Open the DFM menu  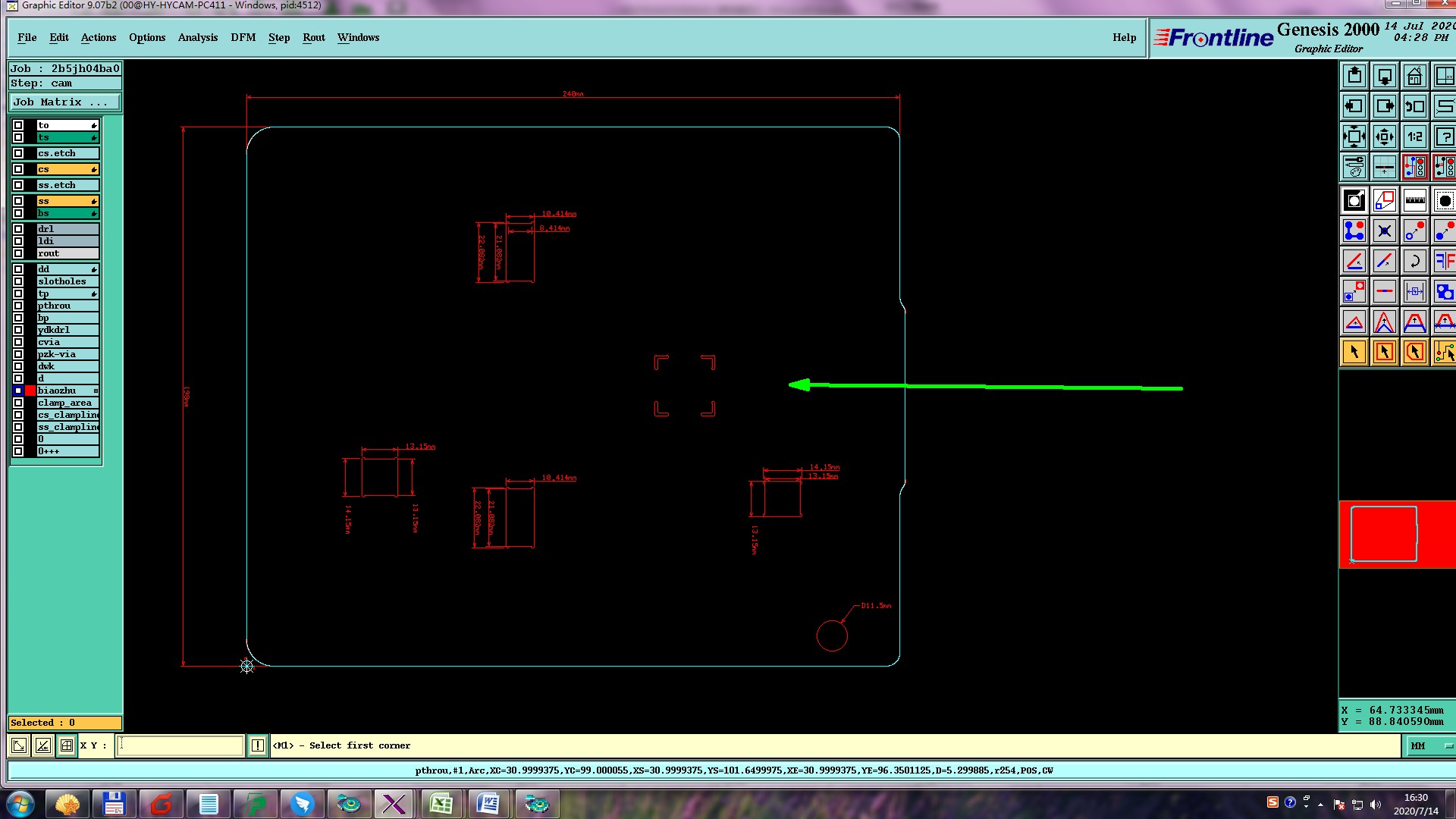(x=243, y=37)
